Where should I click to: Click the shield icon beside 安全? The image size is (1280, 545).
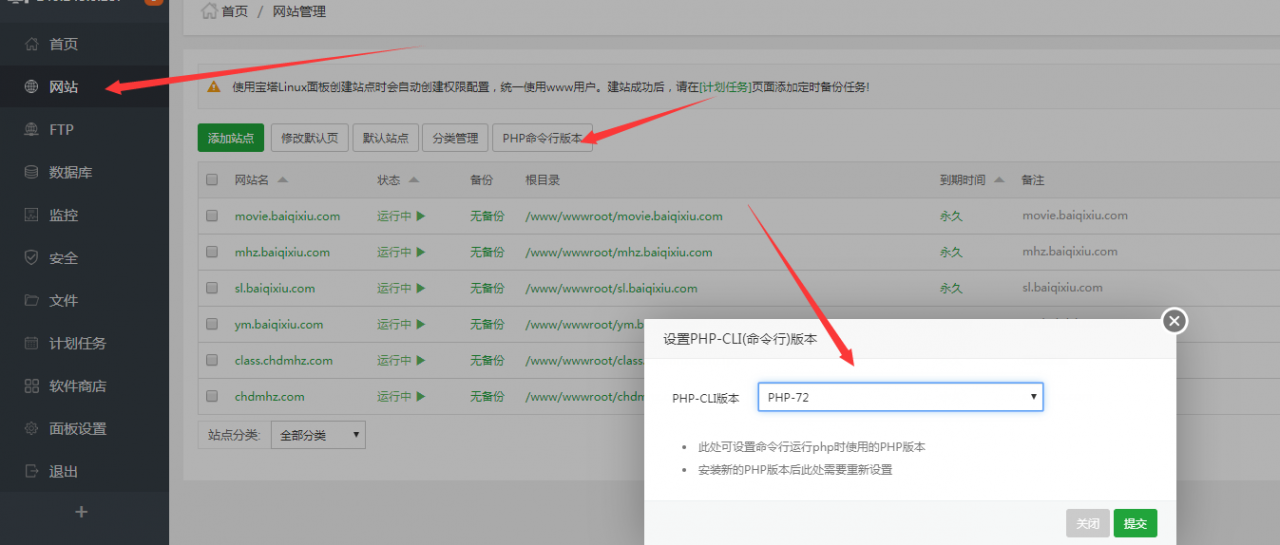[31, 258]
